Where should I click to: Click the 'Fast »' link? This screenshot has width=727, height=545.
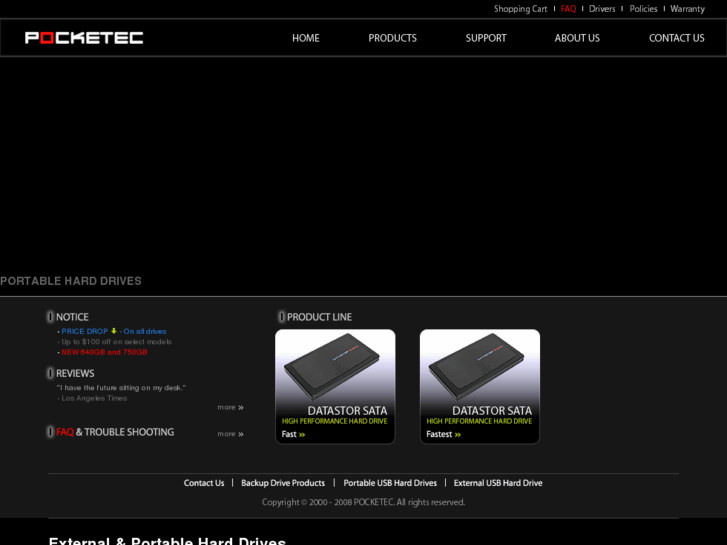(293, 434)
